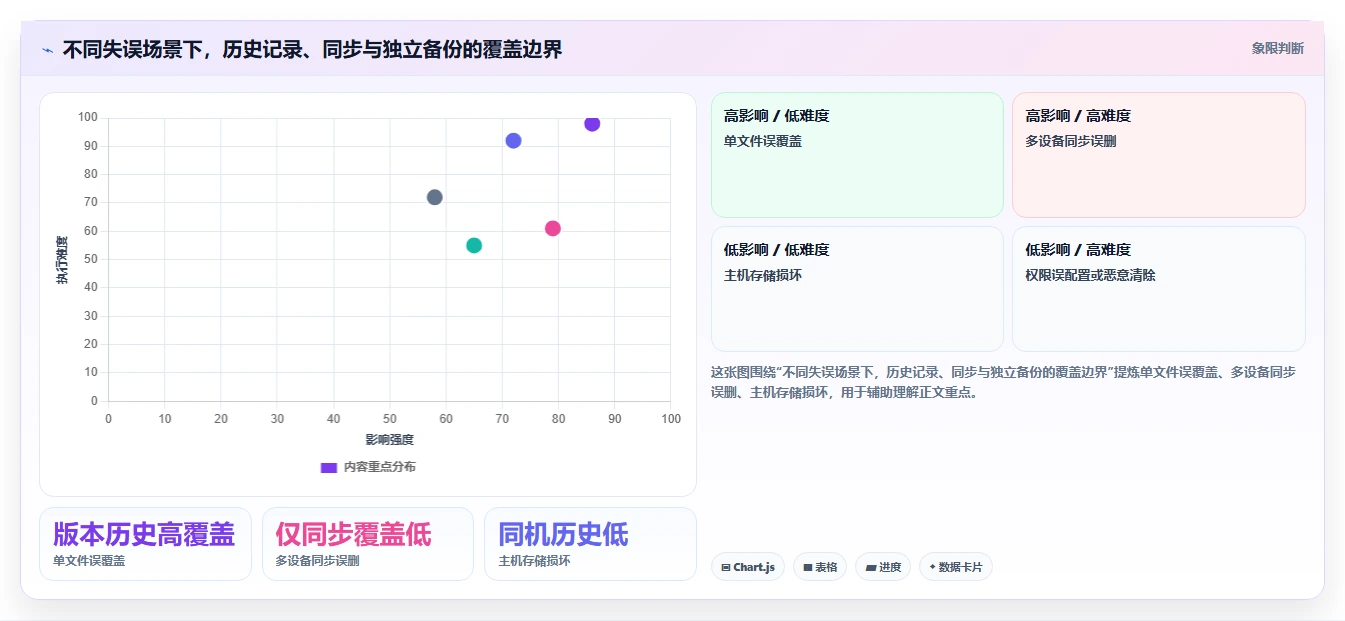Click the purple scatter point at top right

pos(592,123)
